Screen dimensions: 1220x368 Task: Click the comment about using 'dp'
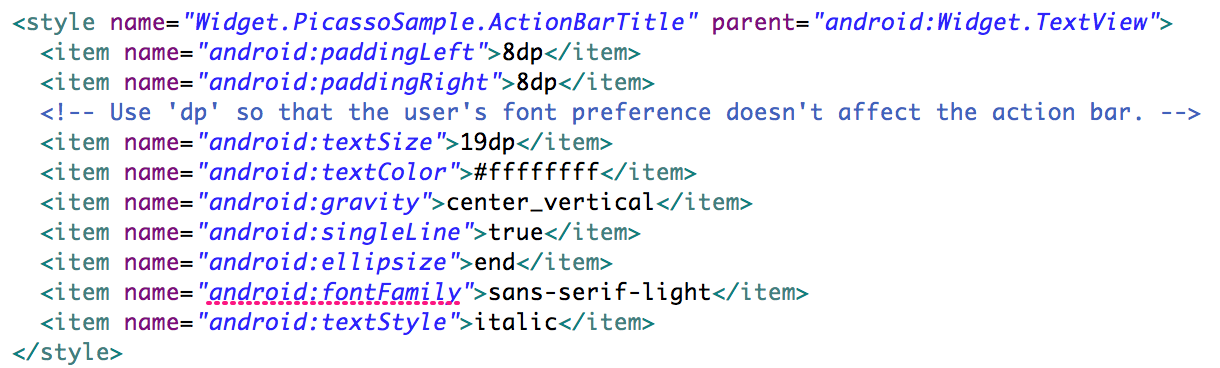pos(620,111)
